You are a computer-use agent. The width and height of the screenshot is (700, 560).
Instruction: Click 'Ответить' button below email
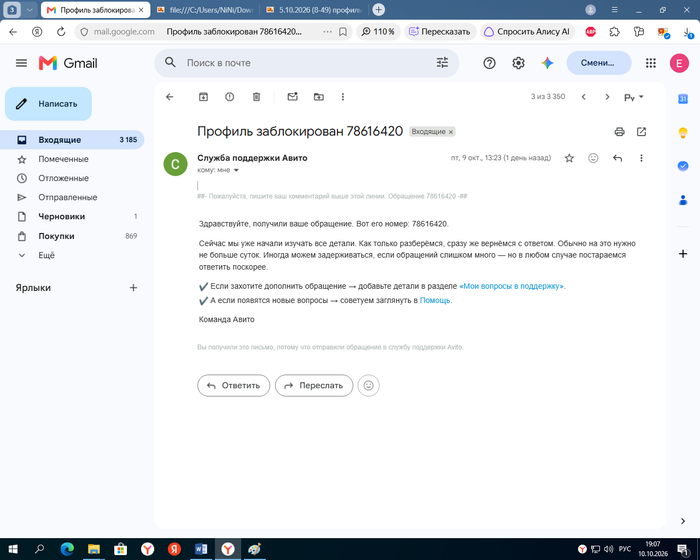[233, 385]
